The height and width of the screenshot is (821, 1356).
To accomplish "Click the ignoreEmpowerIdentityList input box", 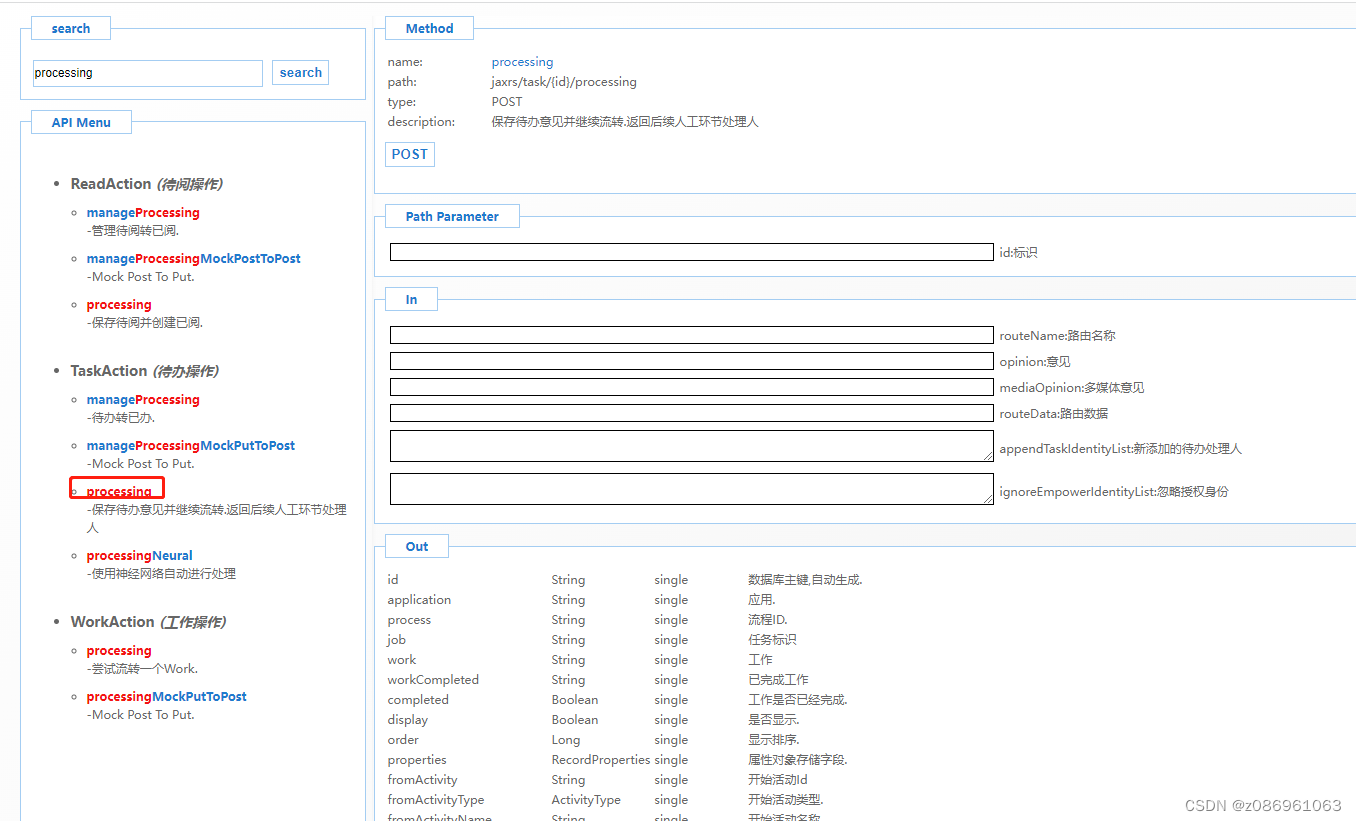I will coord(692,489).
